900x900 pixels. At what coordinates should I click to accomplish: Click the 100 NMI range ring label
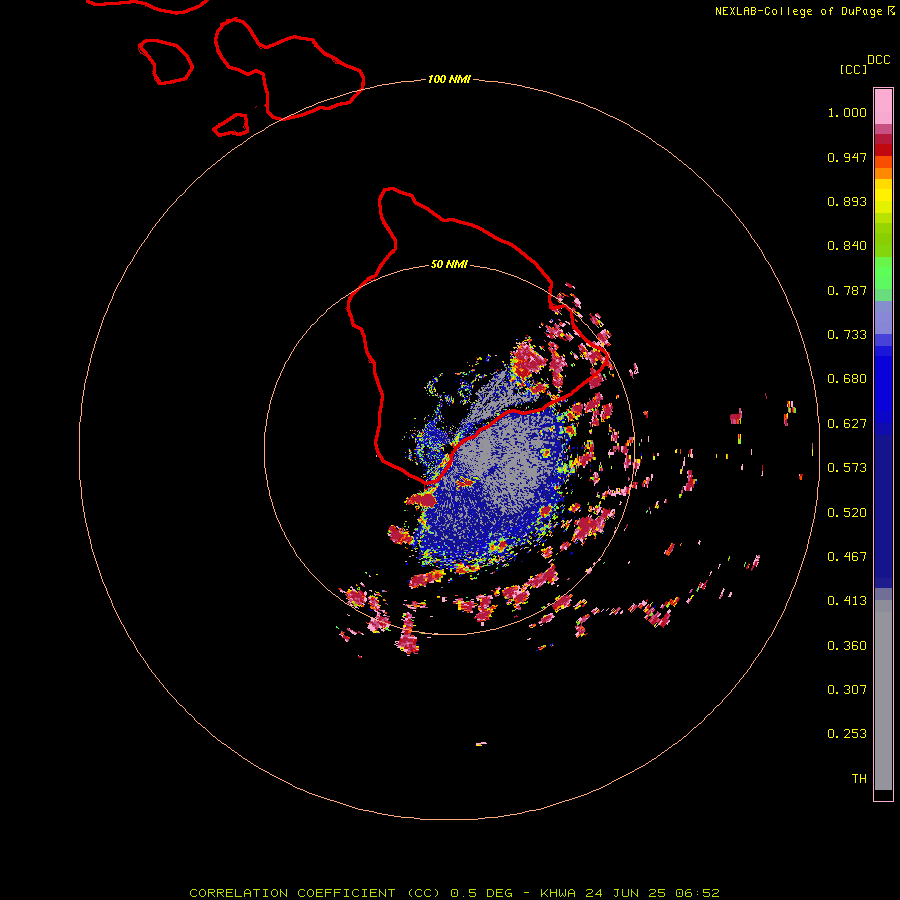click(x=449, y=79)
